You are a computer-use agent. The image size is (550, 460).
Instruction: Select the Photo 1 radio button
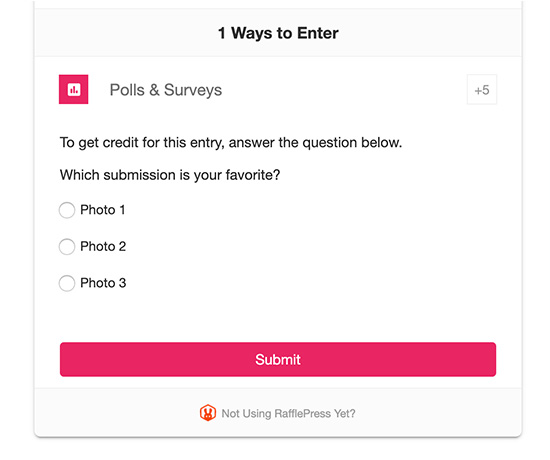[67, 210]
